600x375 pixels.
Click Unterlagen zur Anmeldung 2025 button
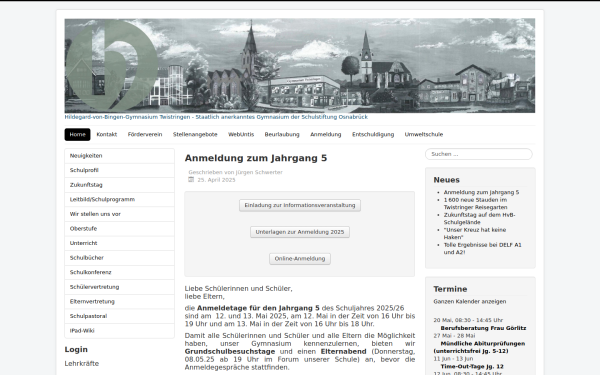pyautogui.click(x=300, y=232)
